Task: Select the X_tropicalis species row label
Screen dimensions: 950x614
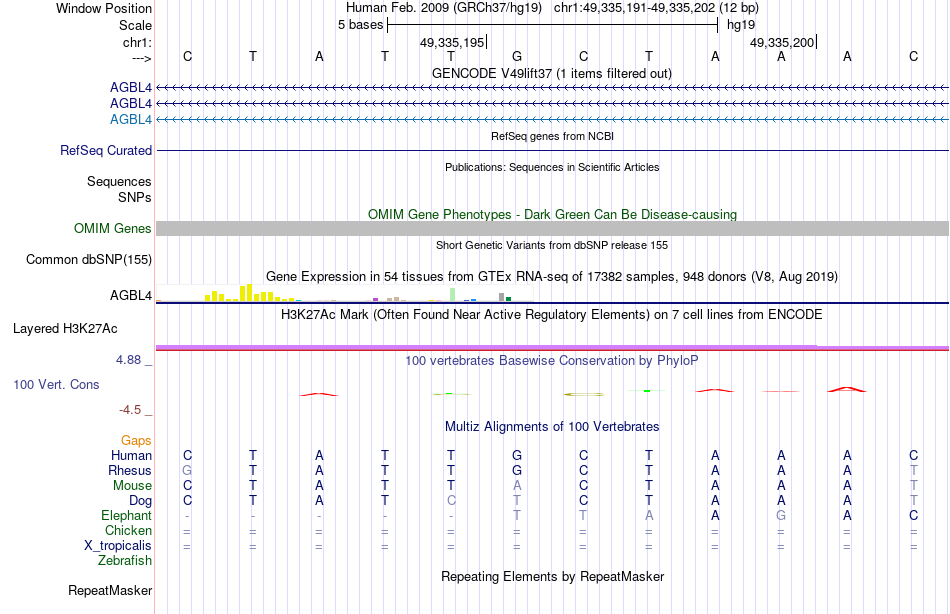Action: 118,546
